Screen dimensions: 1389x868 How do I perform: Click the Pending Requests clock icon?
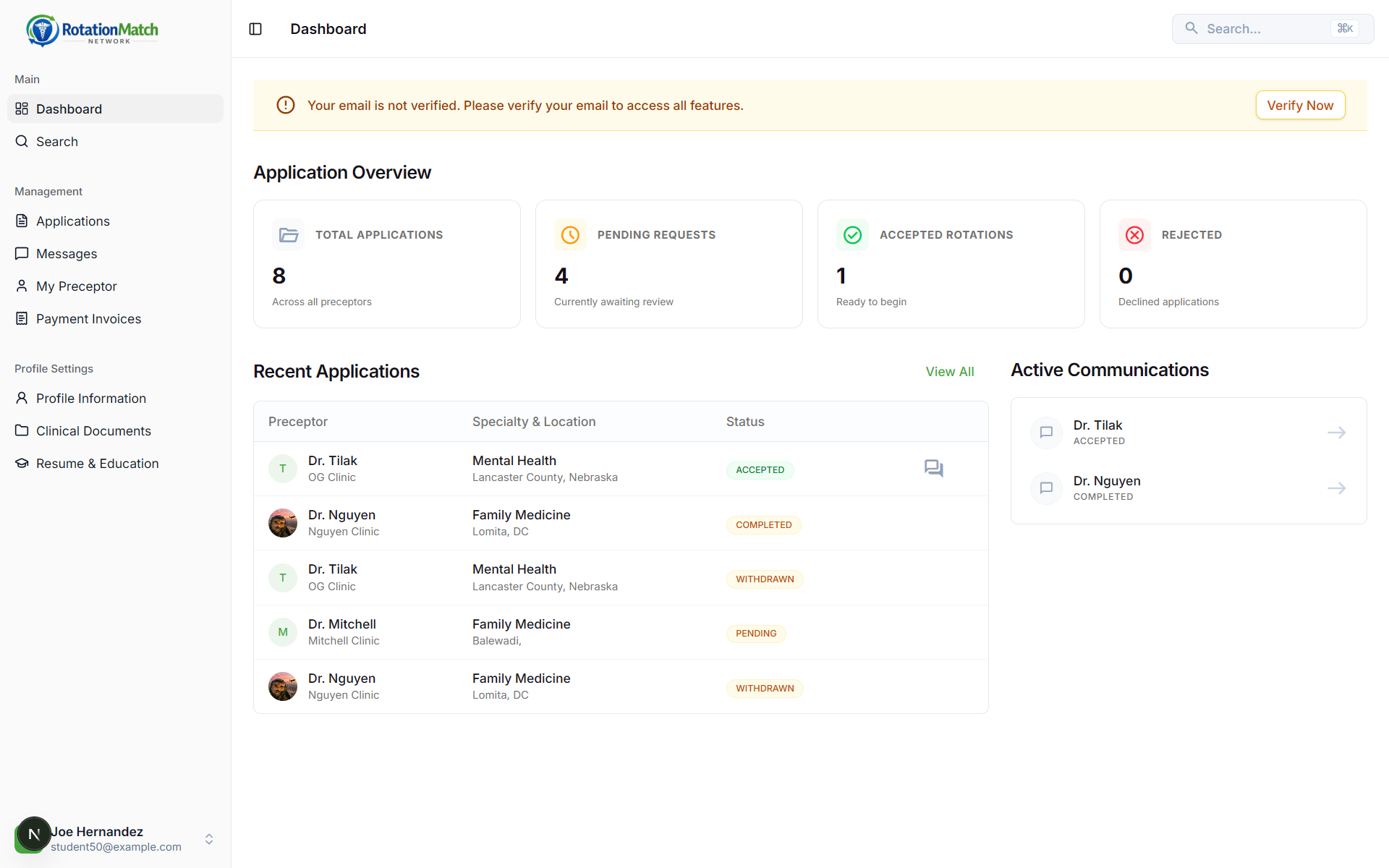(x=570, y=235)
